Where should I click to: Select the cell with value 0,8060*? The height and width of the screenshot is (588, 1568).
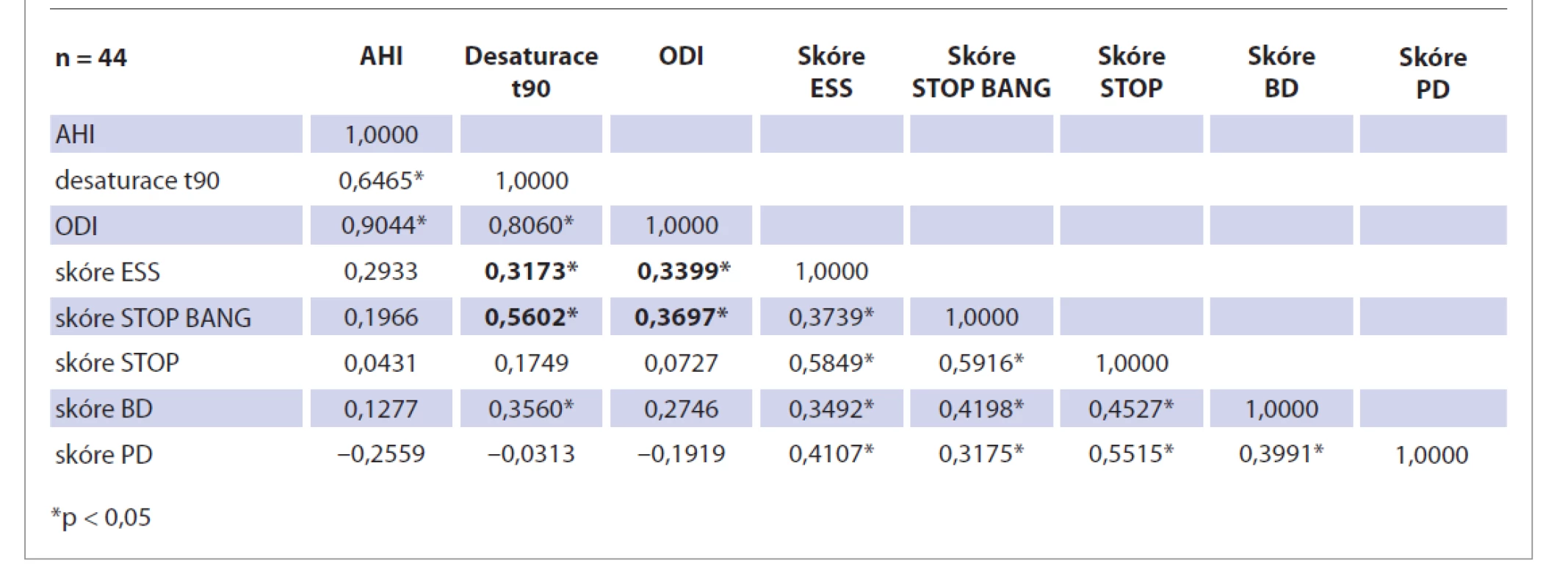[x=531, y=226]
